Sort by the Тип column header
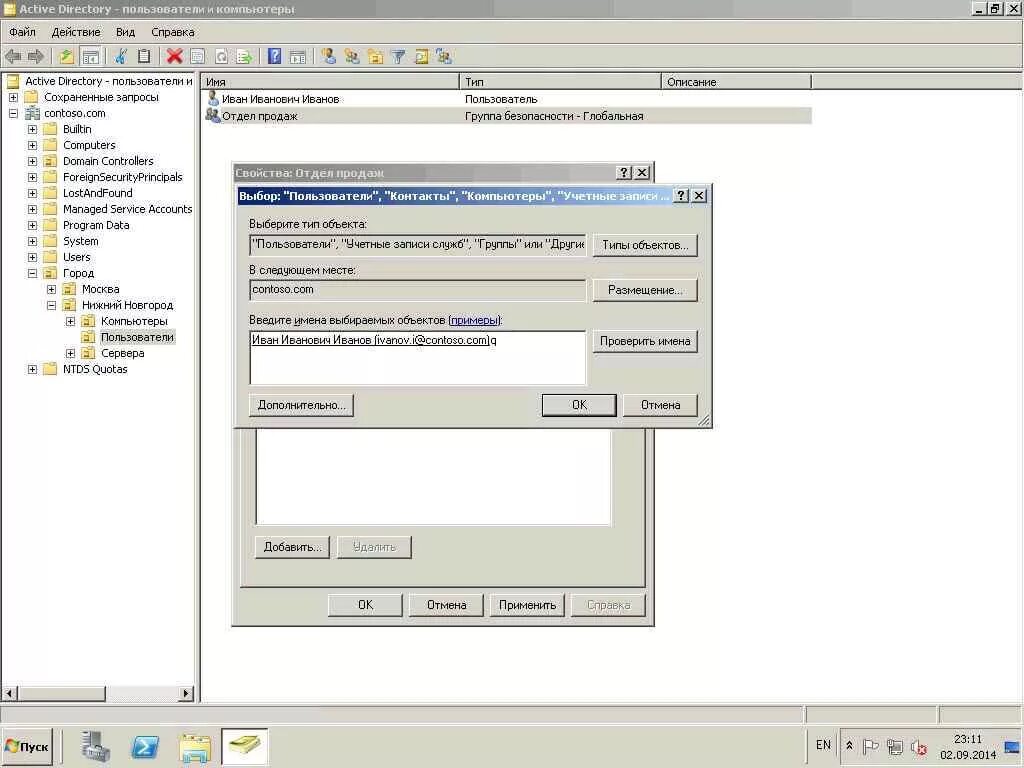This screenshot has width=1024, height=768. [560, 82]
